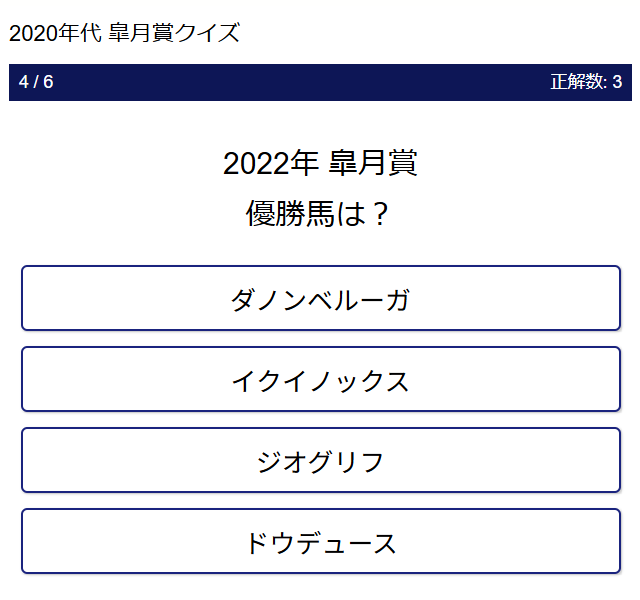Click the ドウデュース answer button
Viewport: 640px width, 600px height.
[x=320, y=541]
